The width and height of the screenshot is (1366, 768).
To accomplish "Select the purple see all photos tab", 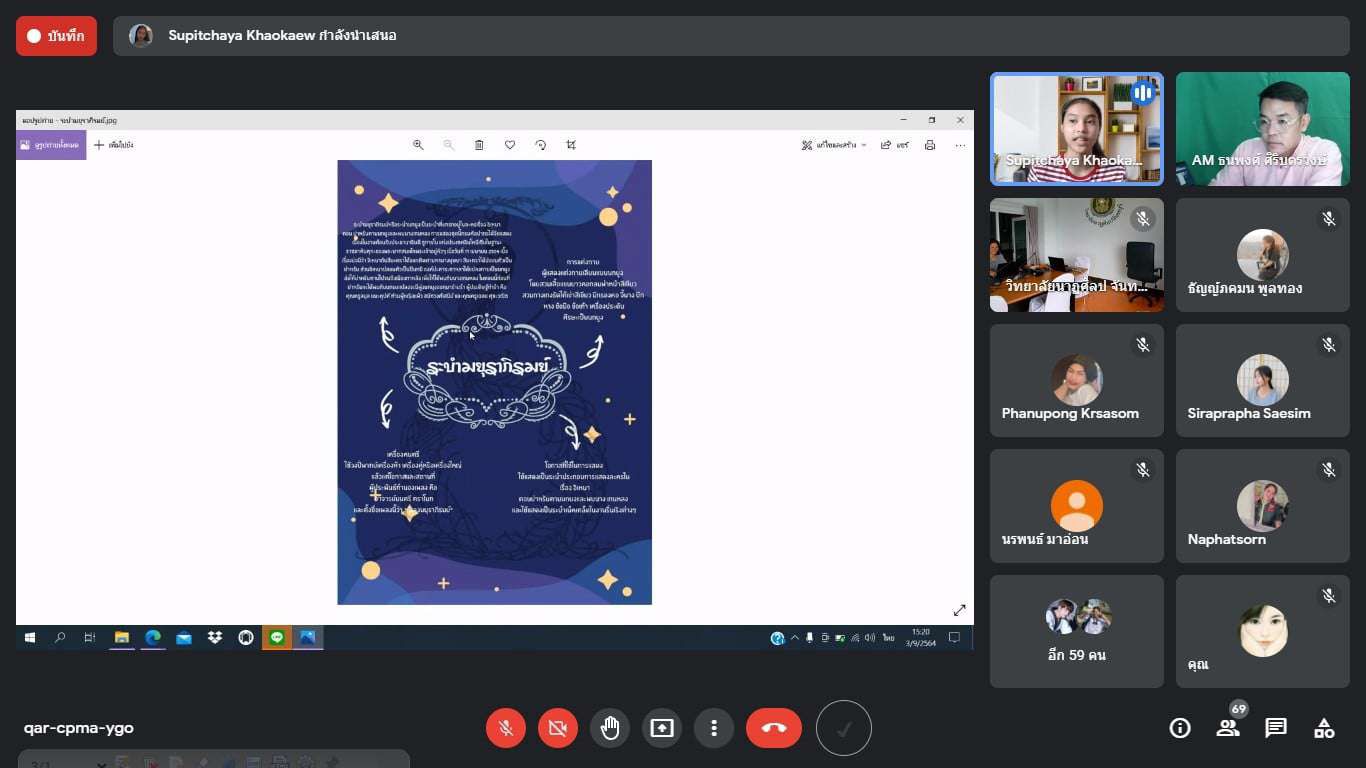I will coord(50,145).
